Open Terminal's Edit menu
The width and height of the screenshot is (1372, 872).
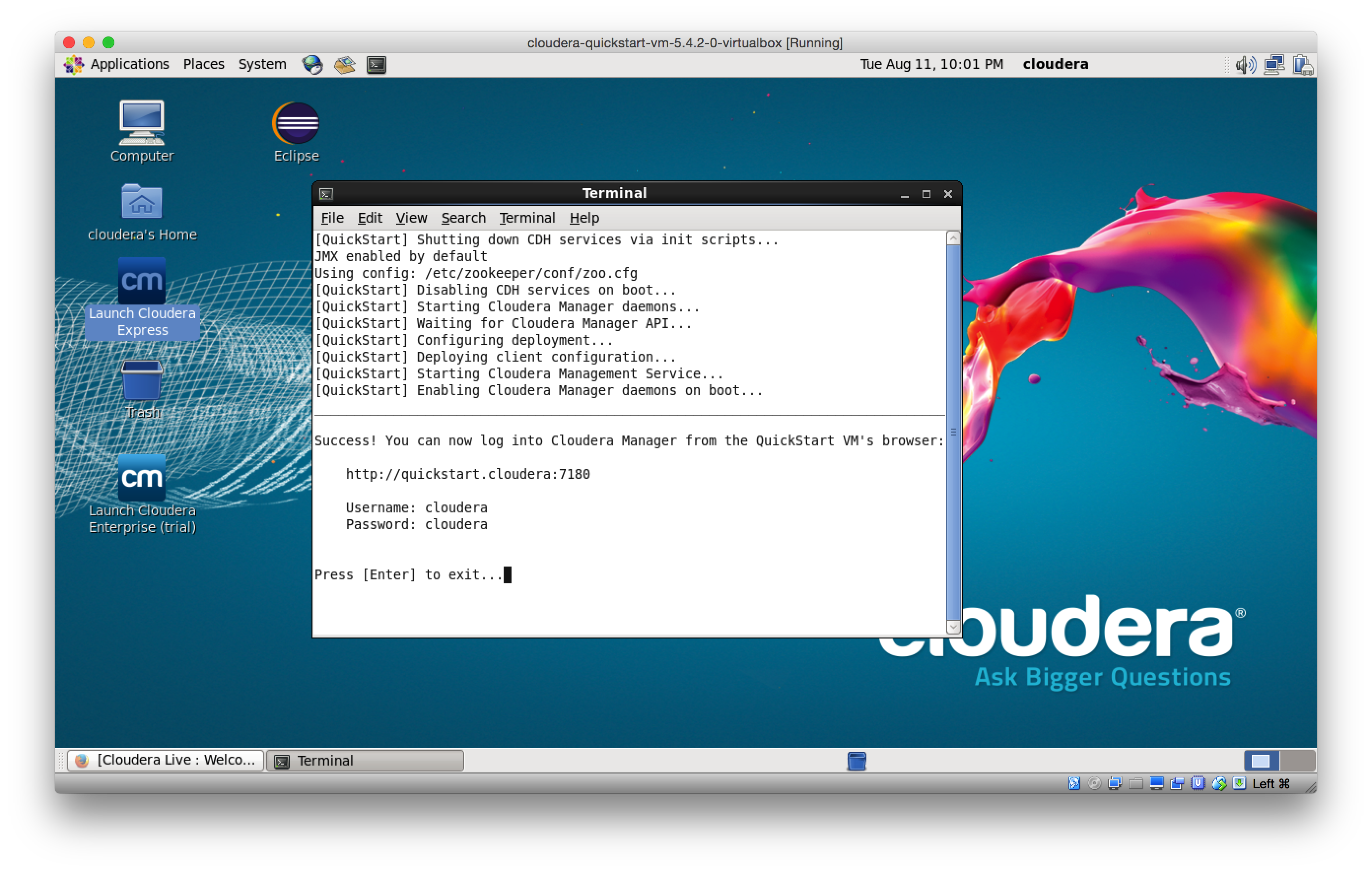pyautogui.click(x=369, y=218)
